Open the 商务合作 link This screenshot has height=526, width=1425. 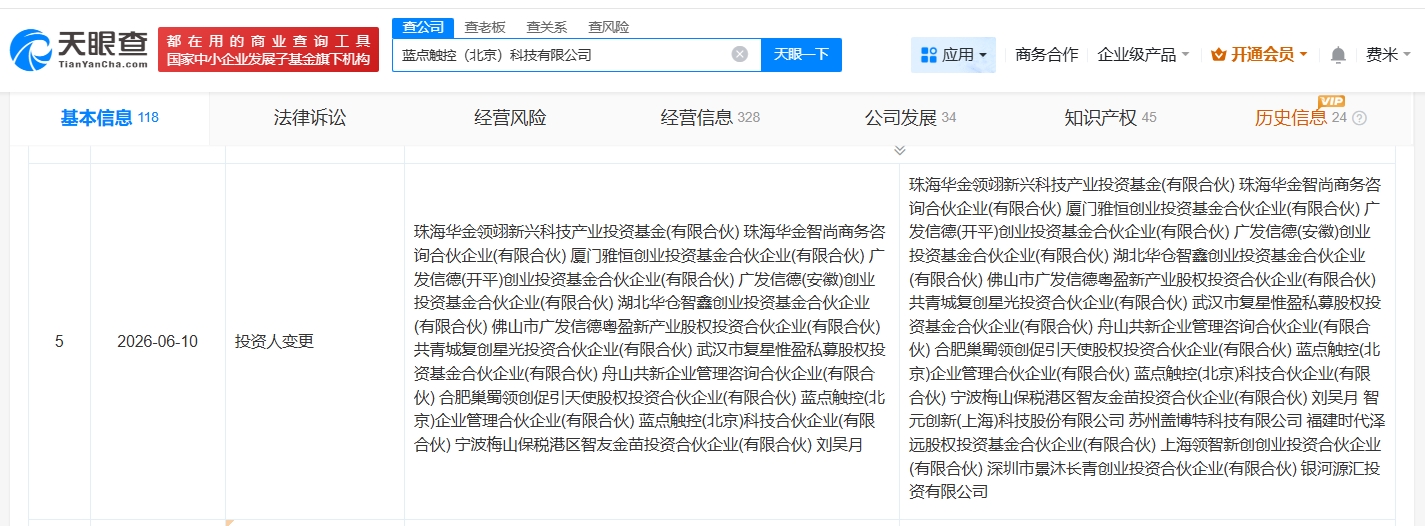(x=1046, y=54)
